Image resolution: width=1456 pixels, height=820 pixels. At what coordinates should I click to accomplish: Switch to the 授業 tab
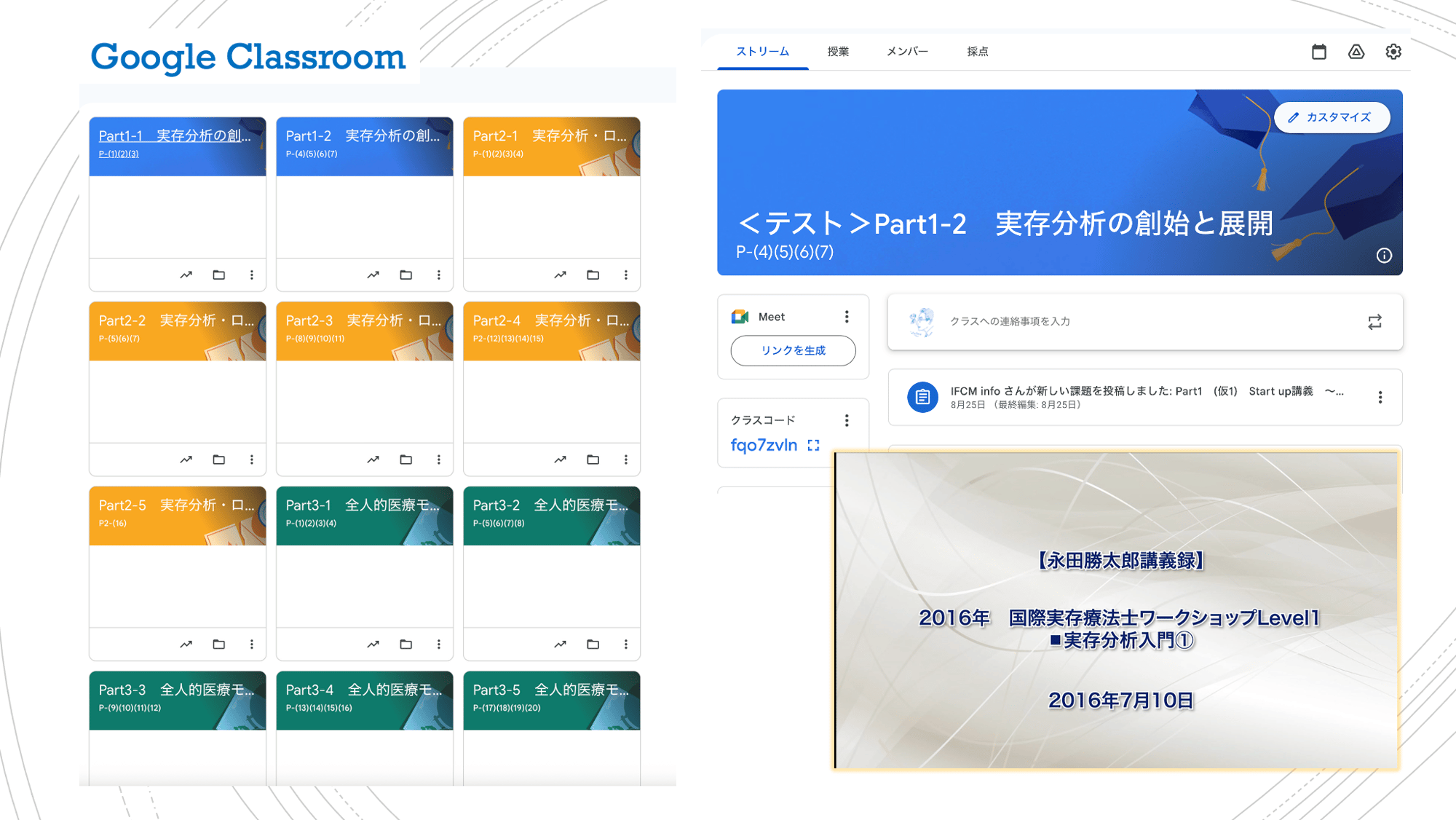[839, 51]
